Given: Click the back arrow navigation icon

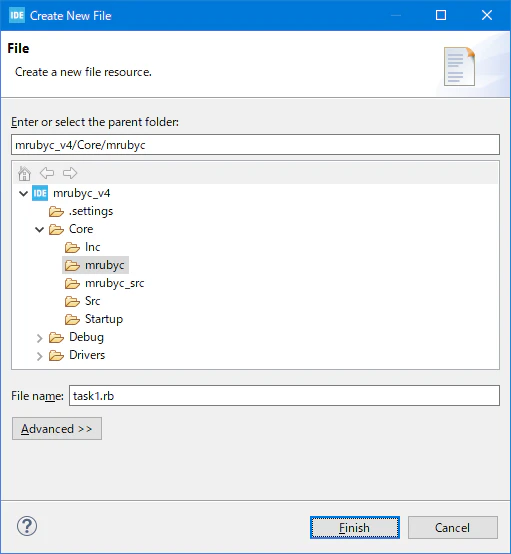Looking at the screenshot, I should (x=47, y=173).
